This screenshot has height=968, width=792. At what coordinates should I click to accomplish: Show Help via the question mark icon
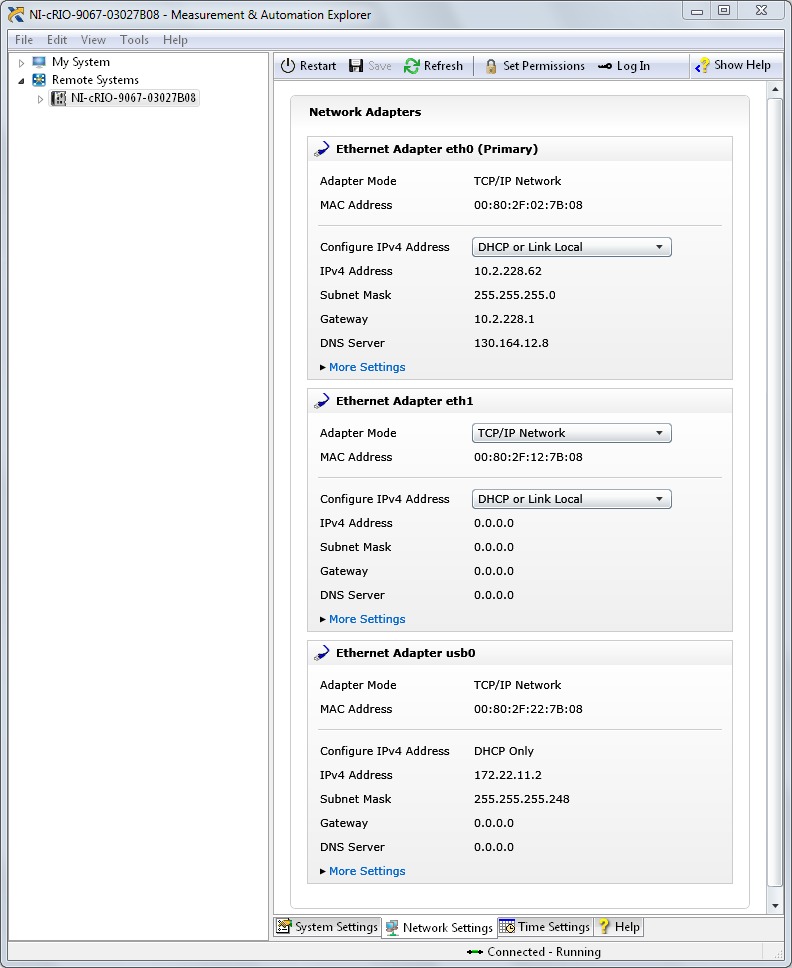coord(703,66)
